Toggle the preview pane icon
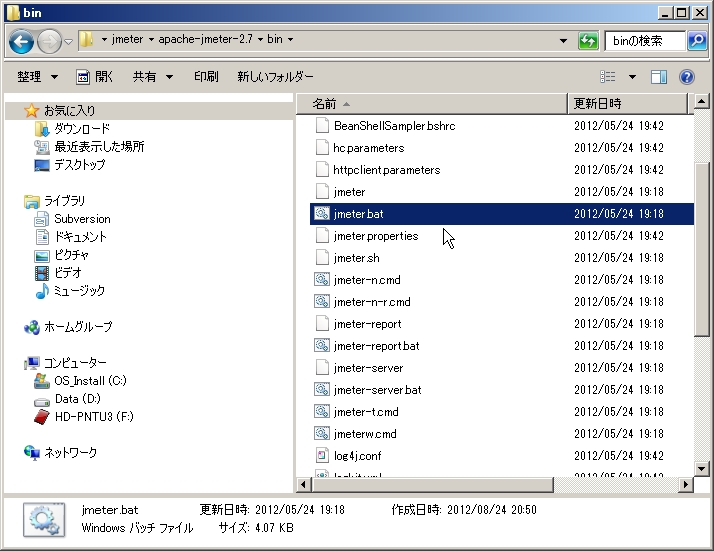The image size is (714, 551). [x=658, y=77]
